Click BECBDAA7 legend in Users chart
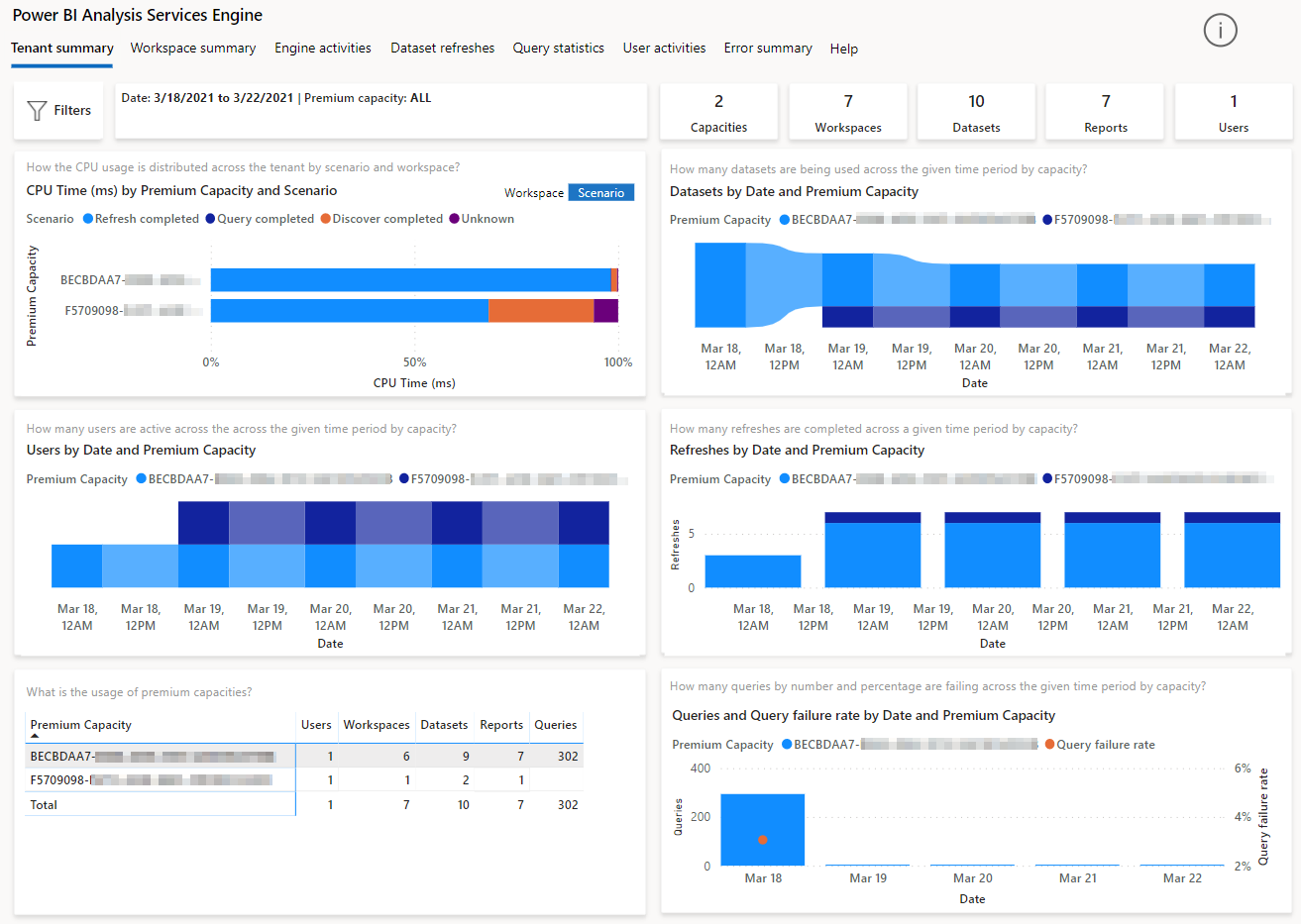Viewport: 1301px width, 924px height. (265, 479)
